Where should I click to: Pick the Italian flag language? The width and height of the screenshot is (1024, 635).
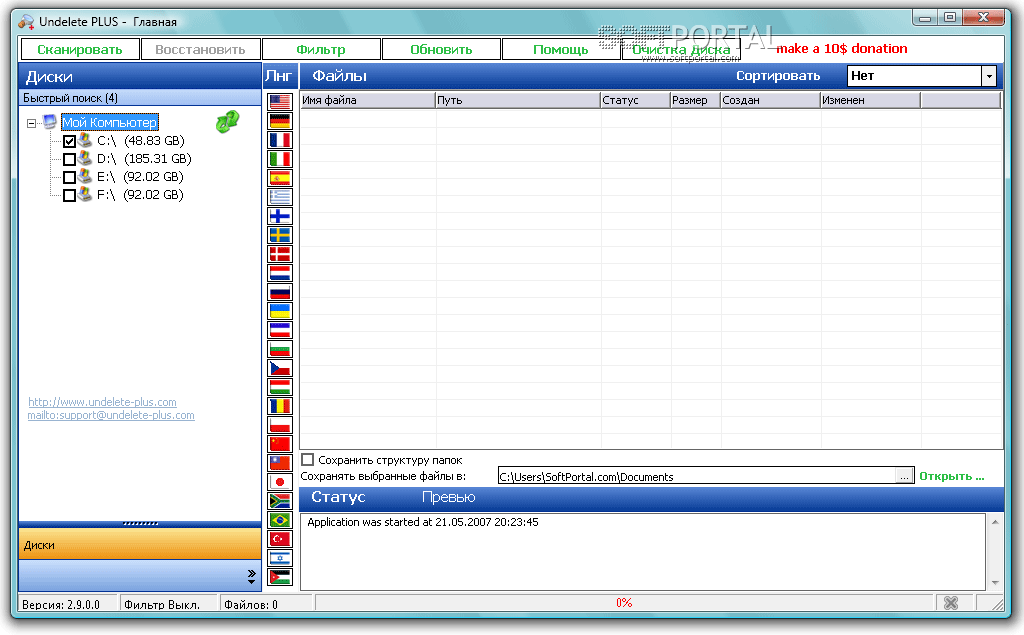[280, 159]
